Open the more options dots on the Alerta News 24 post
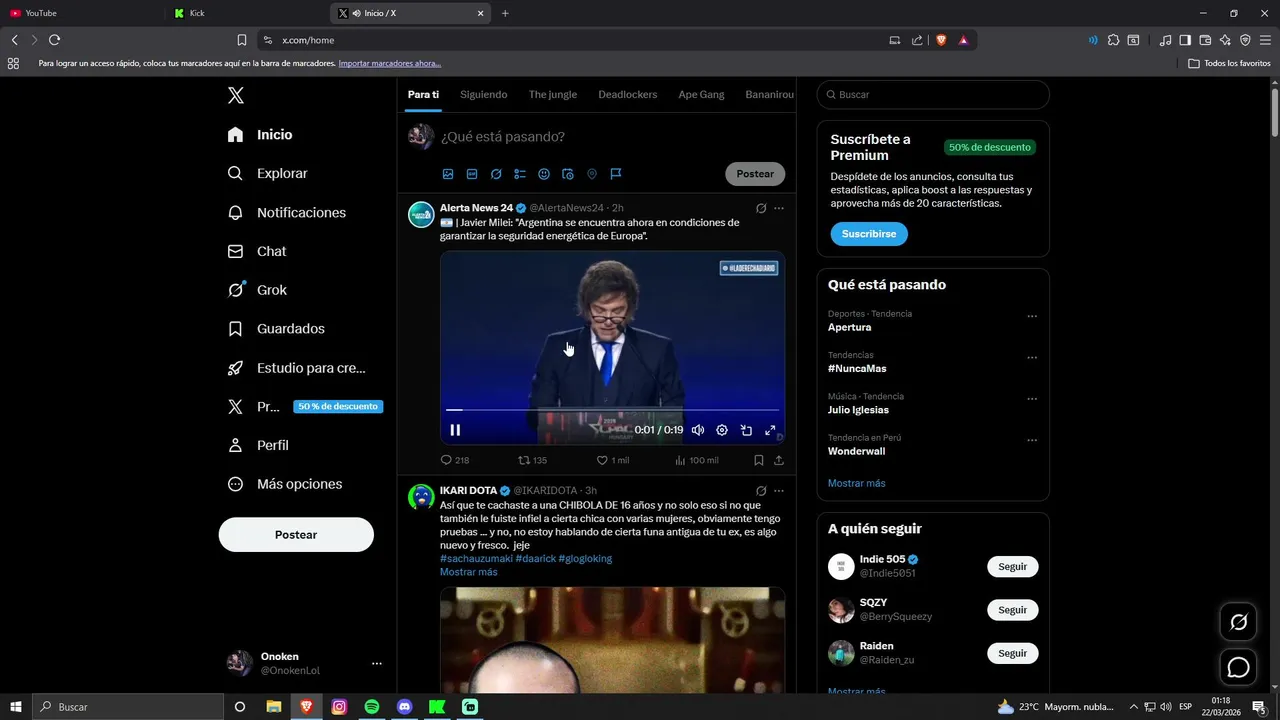The width and height of the screenshot is (1280, 720). pyautogui.click(x=779, y=208)
